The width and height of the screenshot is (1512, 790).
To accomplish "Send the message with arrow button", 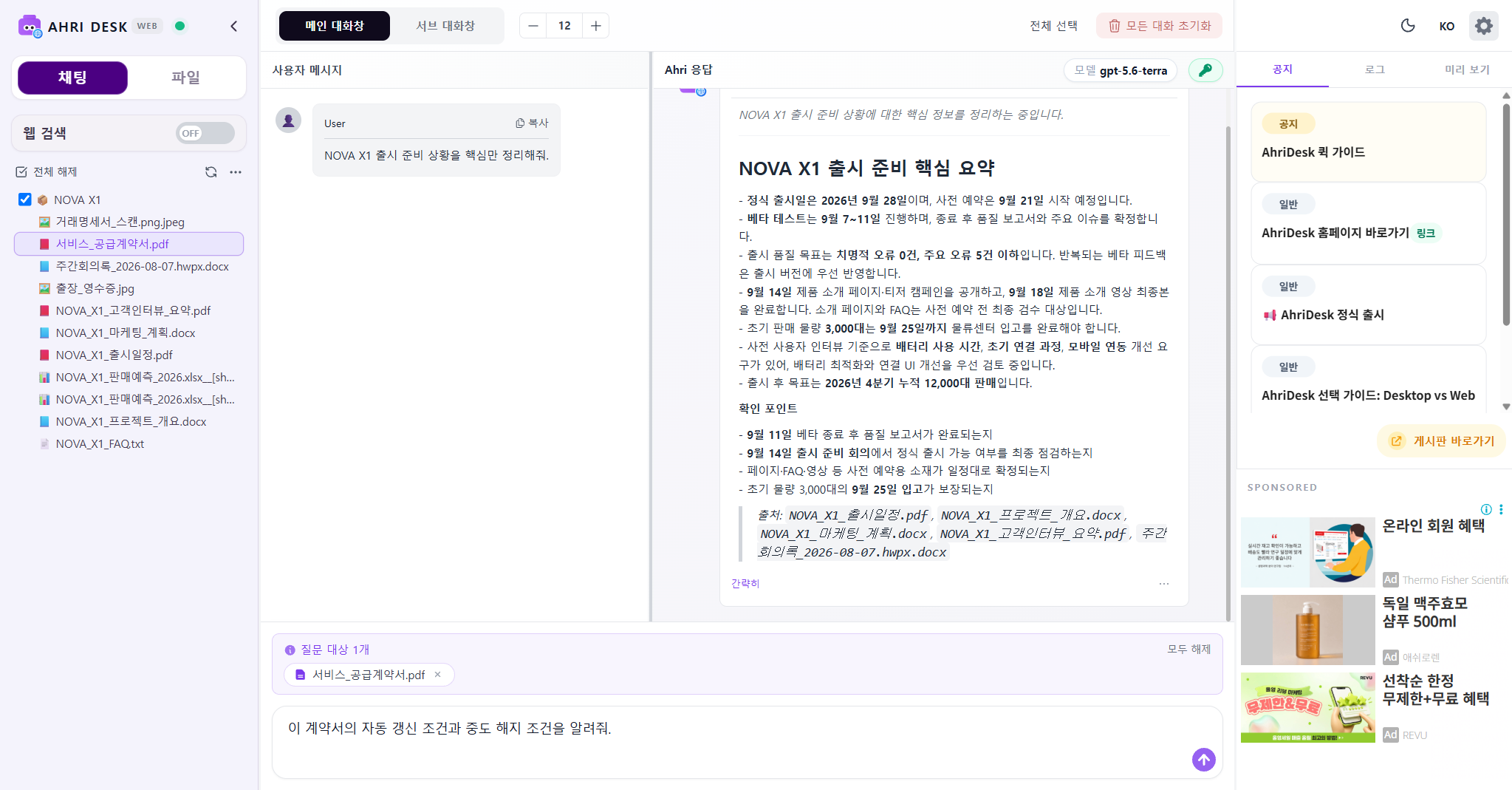I will click(1203, 759).
